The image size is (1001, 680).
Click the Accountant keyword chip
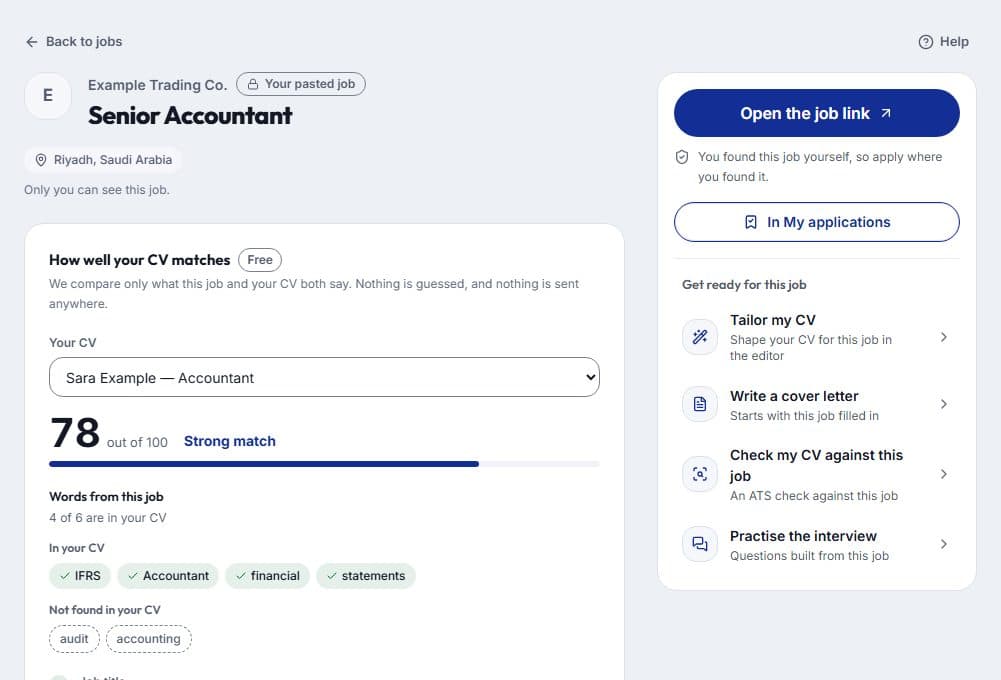click(x=168, y=576)
